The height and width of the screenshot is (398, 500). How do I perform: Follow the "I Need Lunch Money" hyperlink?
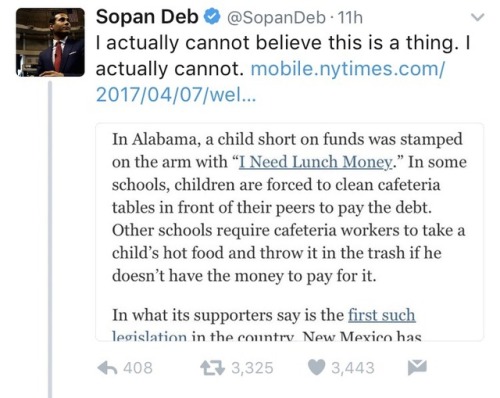tap(316, 162)
